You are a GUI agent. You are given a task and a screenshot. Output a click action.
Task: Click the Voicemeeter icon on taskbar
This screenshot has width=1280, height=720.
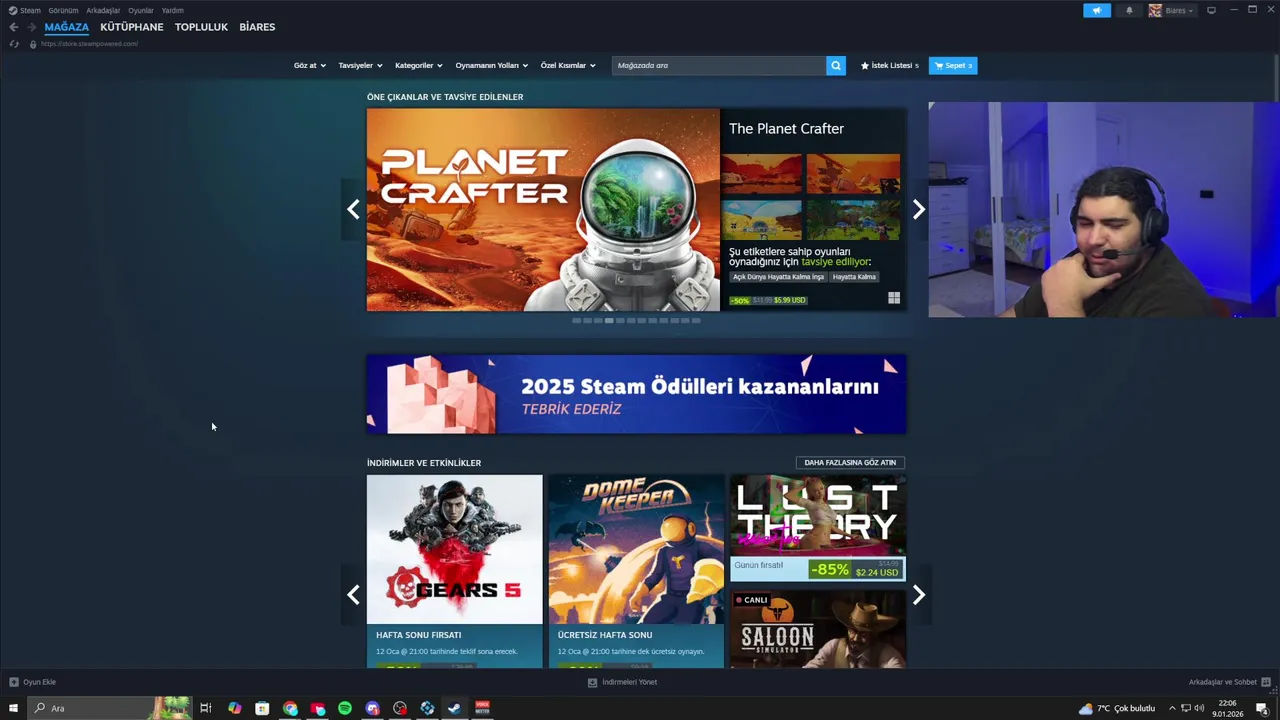482,708
